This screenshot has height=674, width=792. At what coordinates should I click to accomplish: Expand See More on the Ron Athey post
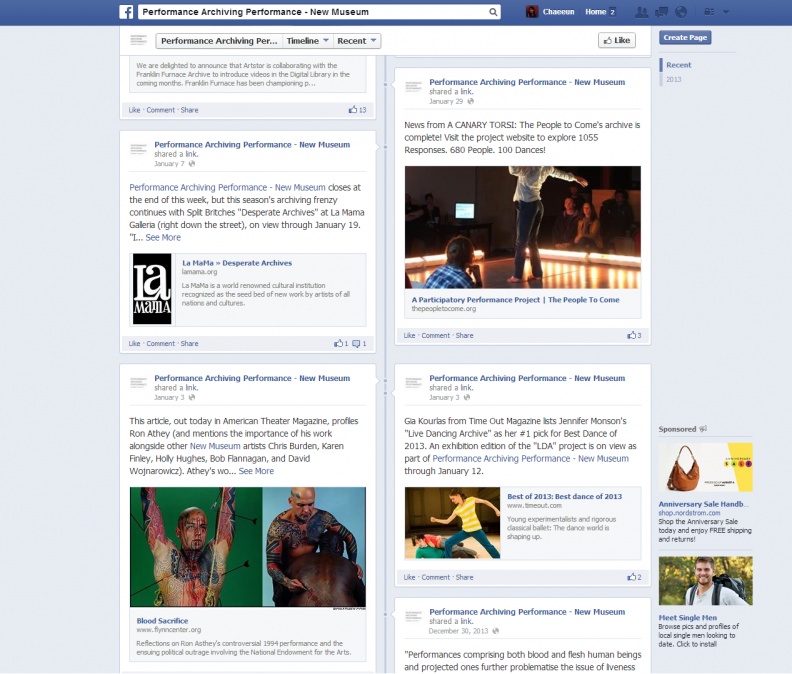coord(256,471)
